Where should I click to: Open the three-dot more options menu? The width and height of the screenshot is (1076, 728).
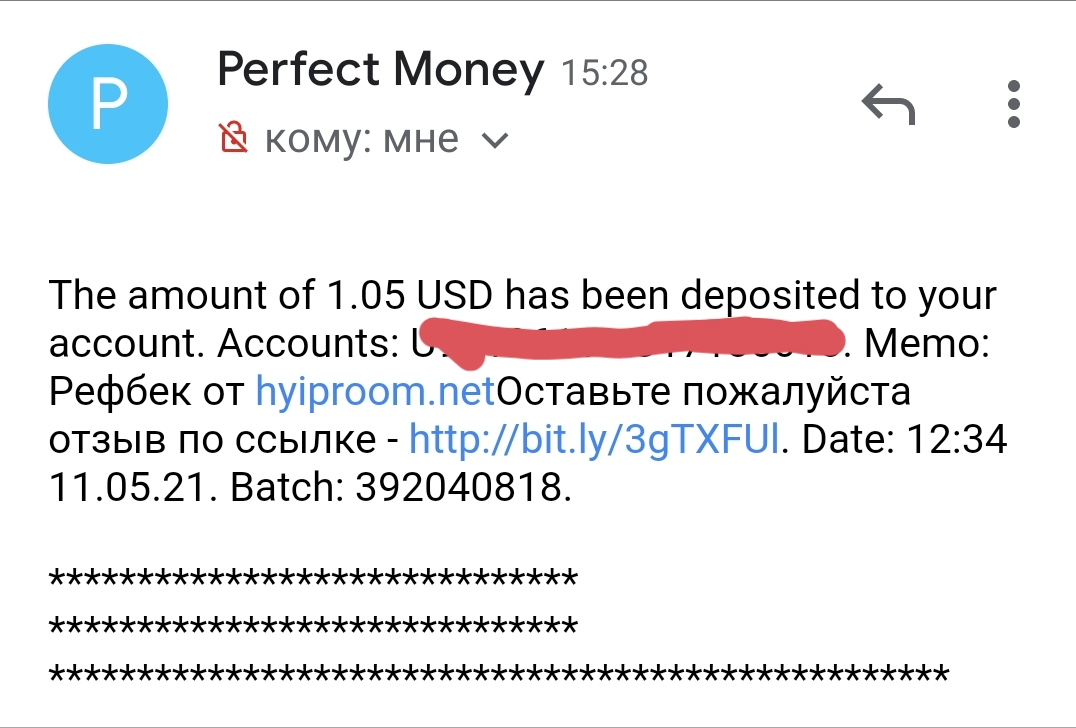(x=1014, y=104)
